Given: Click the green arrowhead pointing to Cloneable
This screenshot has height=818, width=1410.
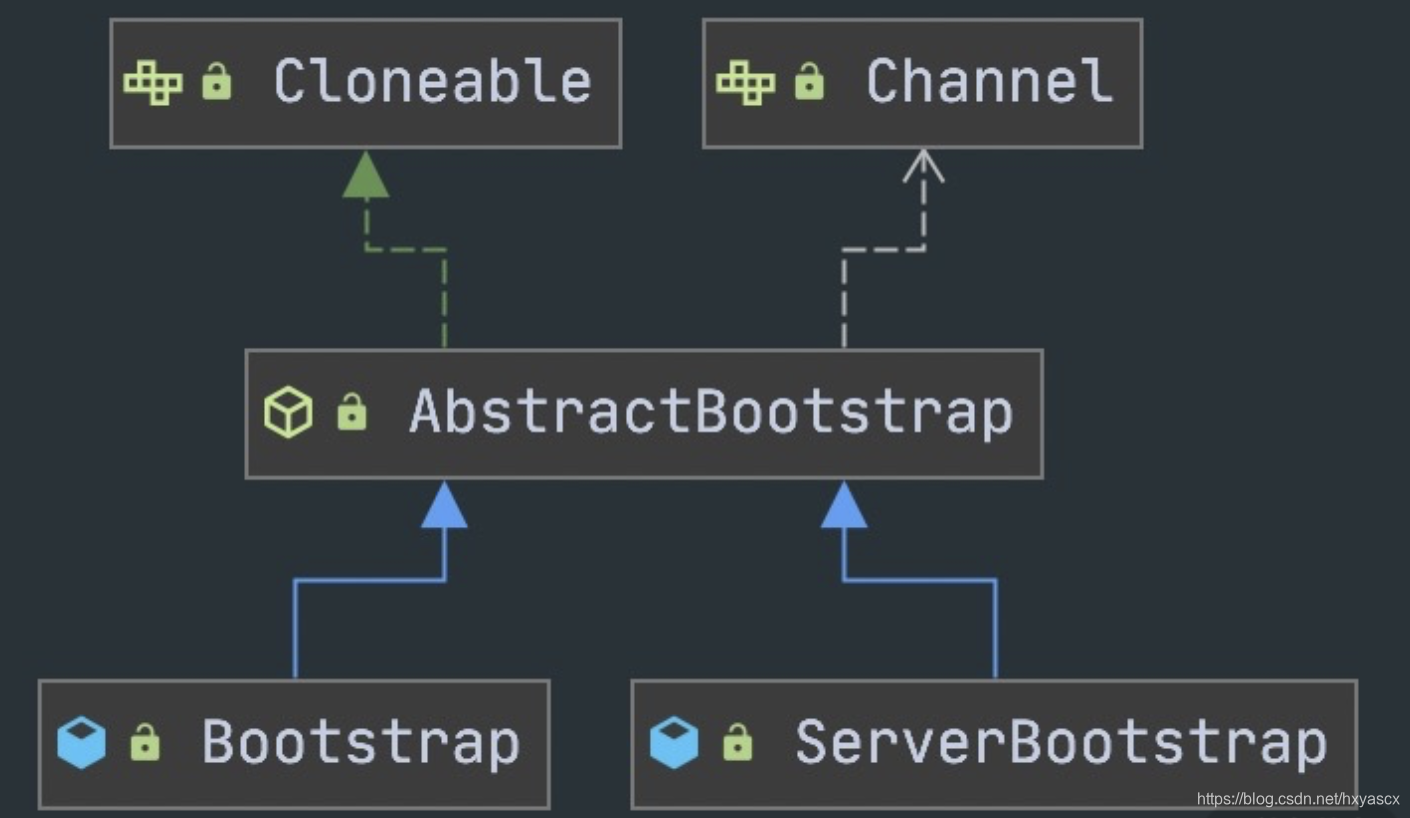Looking at the screenshot, I should [x=366, y=174].
